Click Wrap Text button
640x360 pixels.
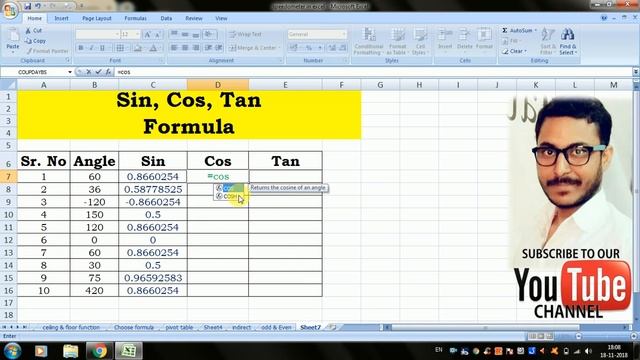pos(245,34)
